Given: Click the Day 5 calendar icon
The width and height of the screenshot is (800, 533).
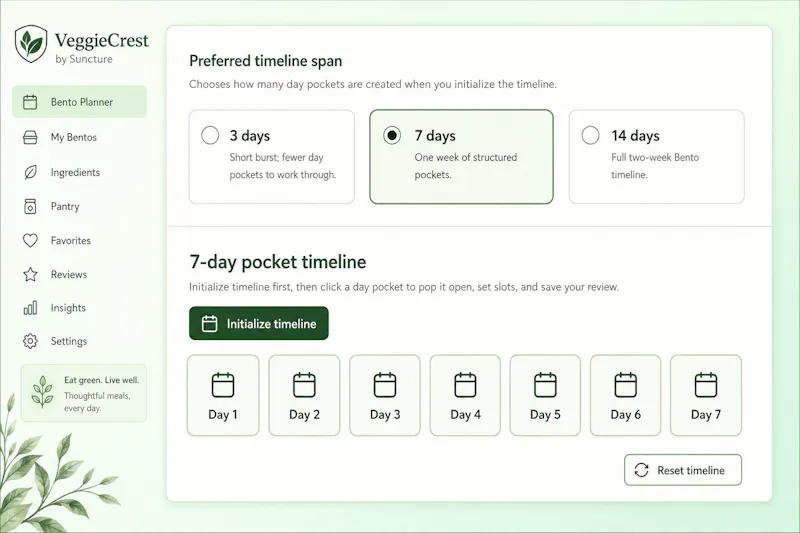Looking at the screenshot, I should point(545,385).
